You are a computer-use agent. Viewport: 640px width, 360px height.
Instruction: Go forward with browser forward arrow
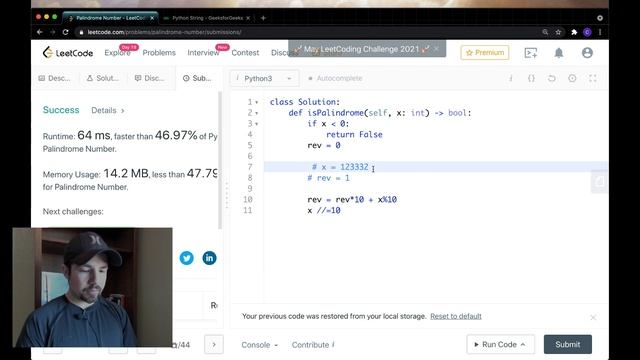53,32
